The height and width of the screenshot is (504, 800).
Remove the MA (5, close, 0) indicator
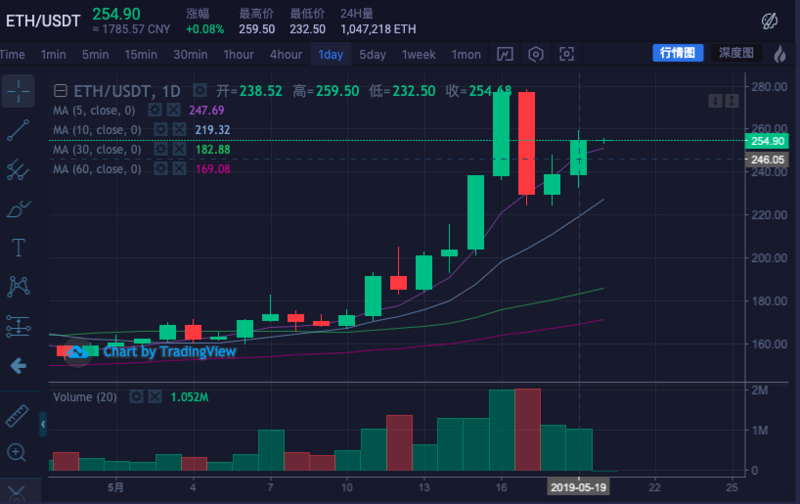point(173,110)
